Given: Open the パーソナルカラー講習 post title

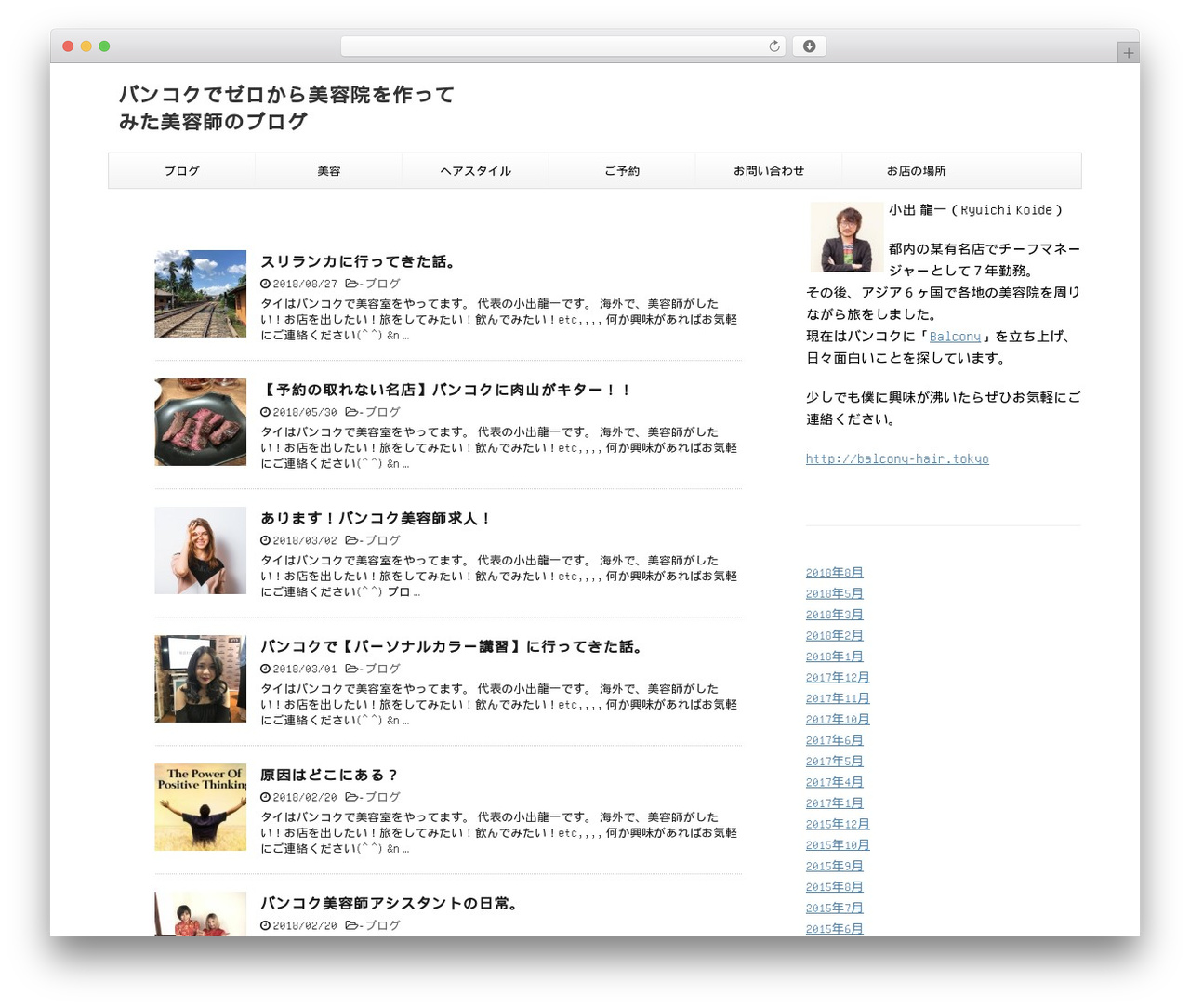Looking at the screenshot, I should click(x=453, y=646).
